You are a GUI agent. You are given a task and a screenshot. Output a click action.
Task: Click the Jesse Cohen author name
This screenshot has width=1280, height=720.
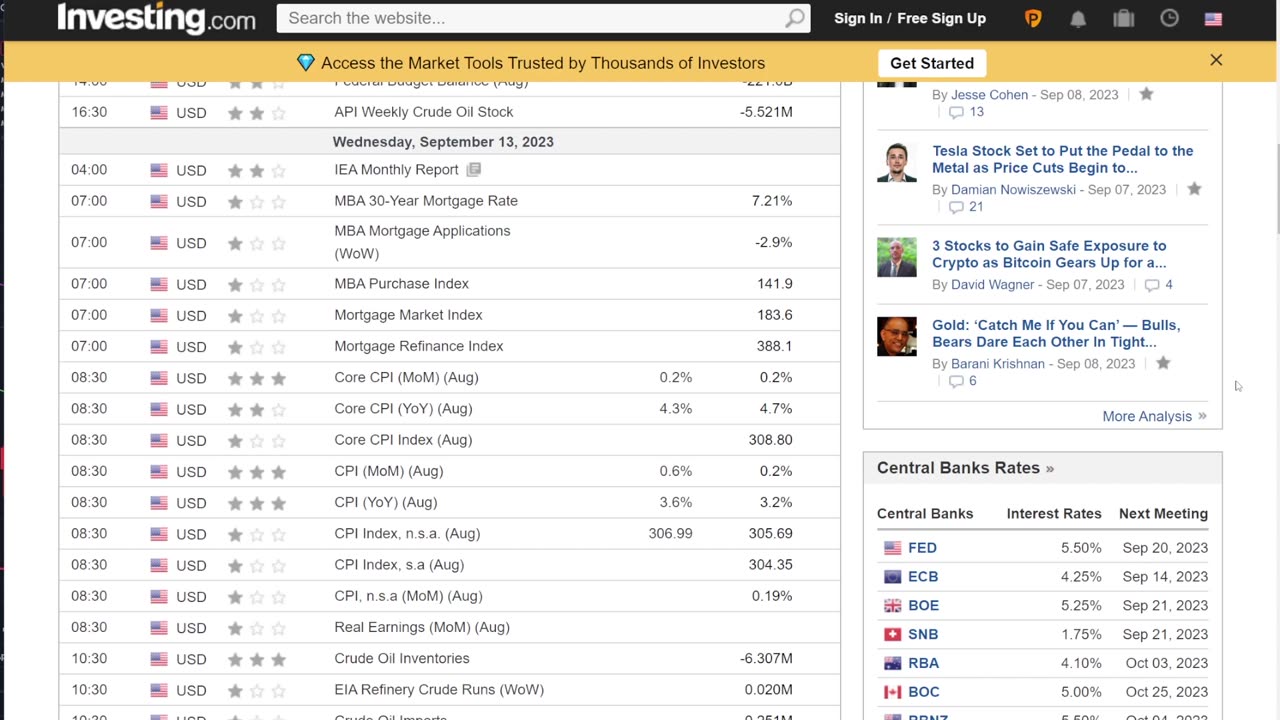coord(989,95)
